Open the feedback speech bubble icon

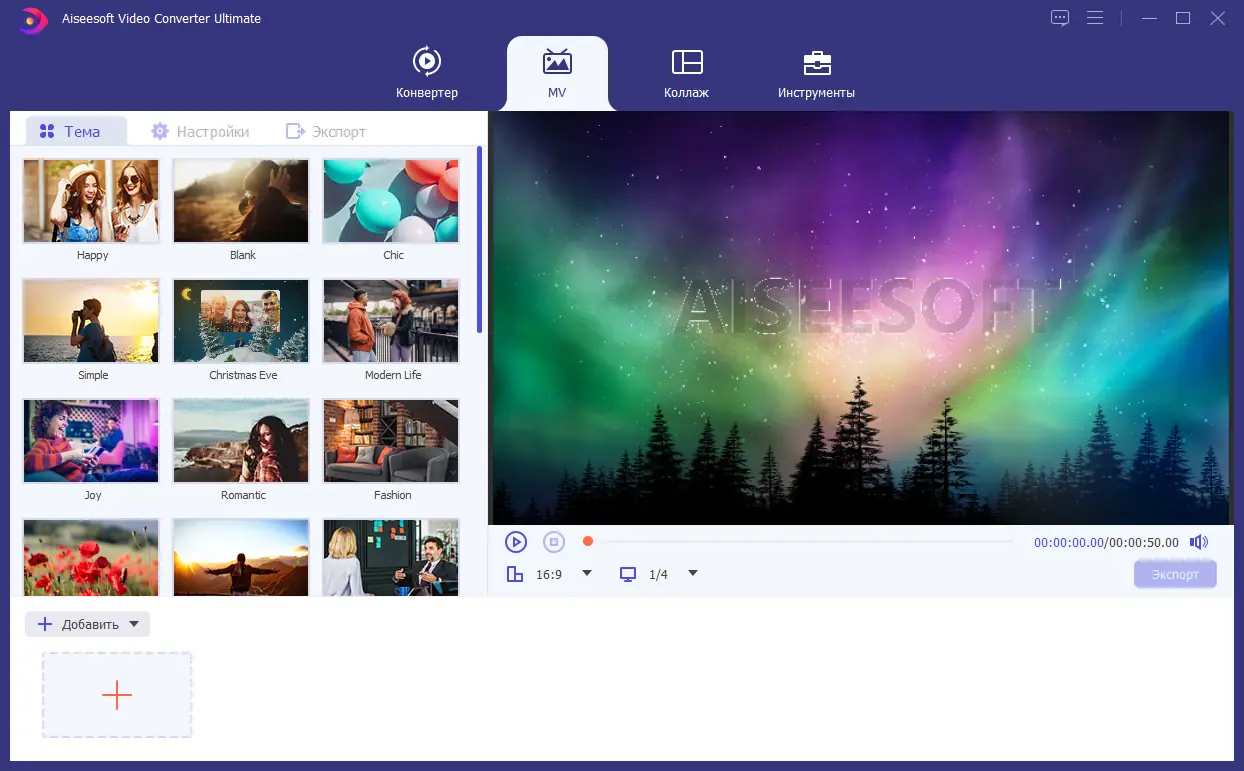click(1059, 18)
